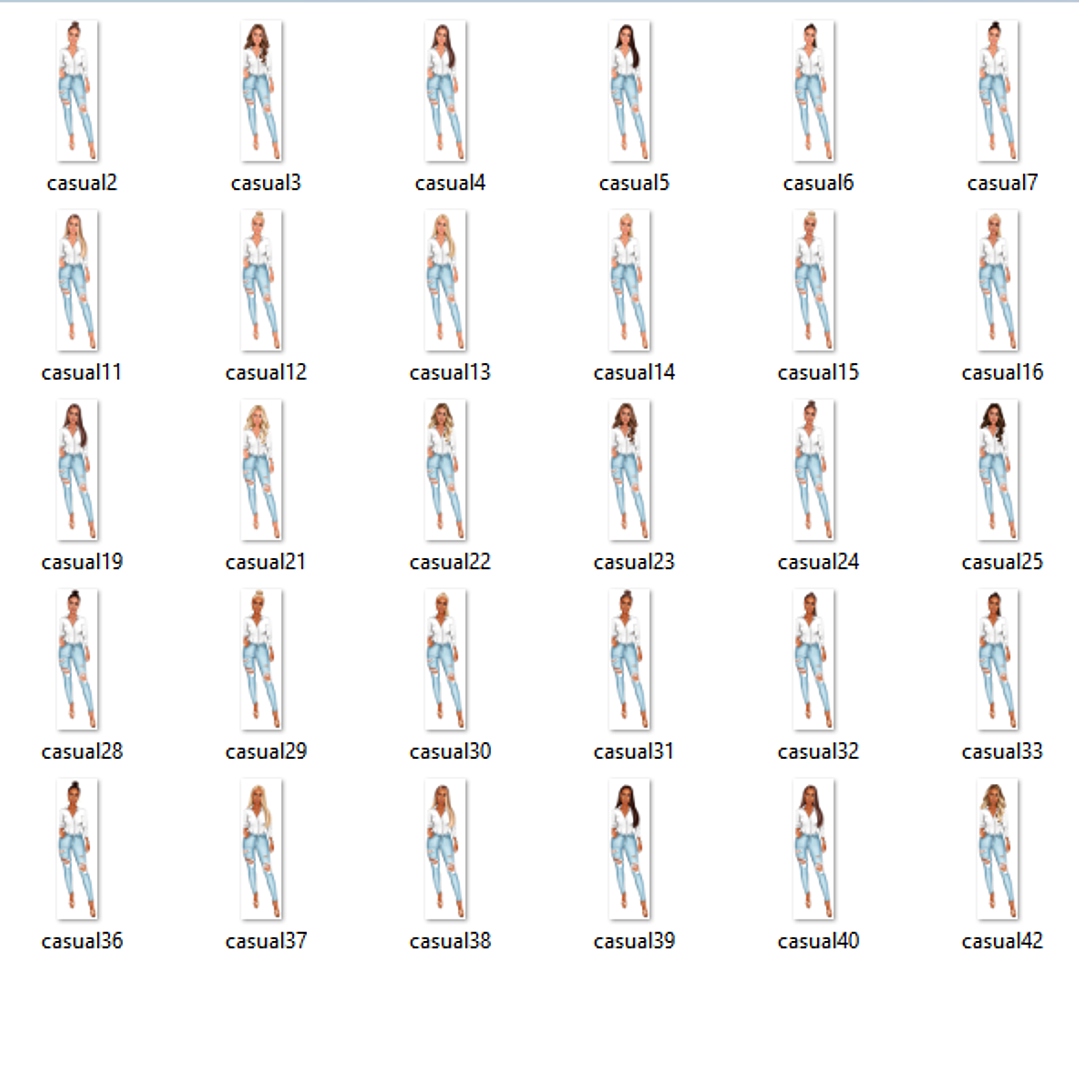
Task: Click the casual33 thumbnail
Action: pos(1000,658)
